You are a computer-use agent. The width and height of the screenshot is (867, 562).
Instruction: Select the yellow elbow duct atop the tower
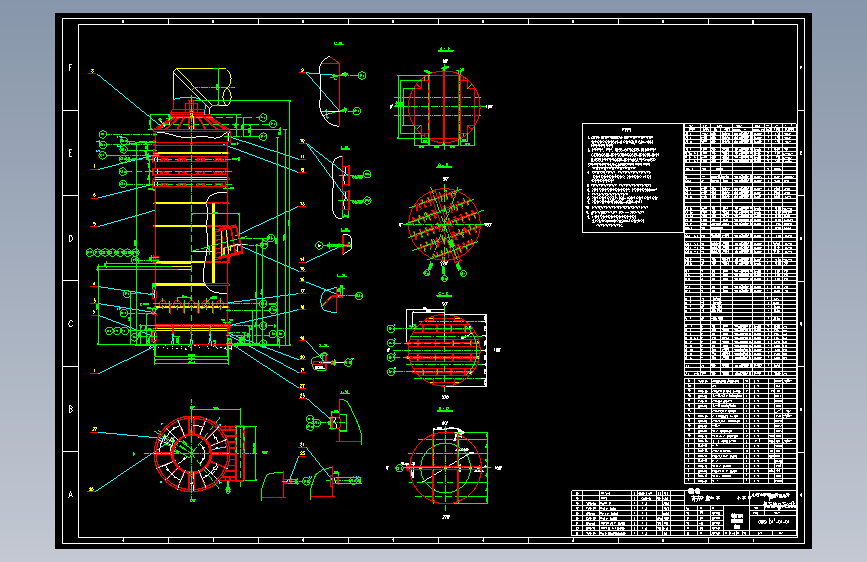click(202, 86)
